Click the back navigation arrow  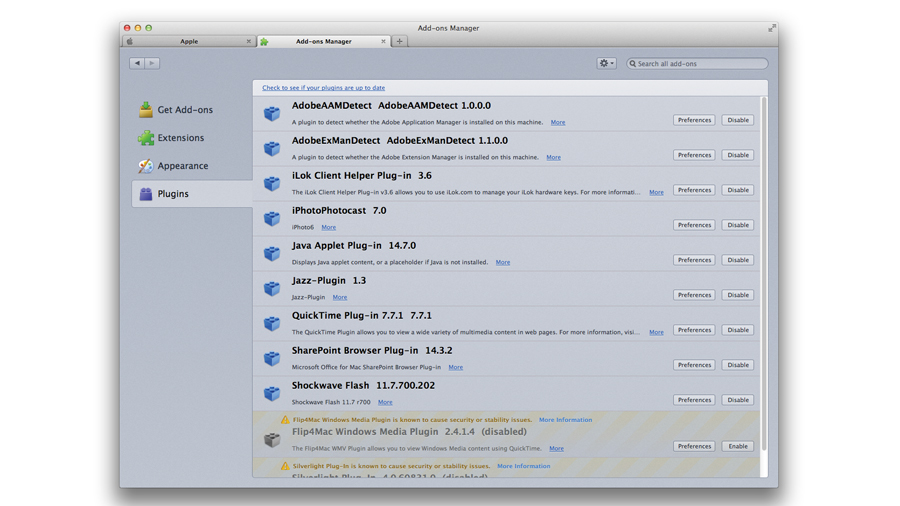click(137, 63)
